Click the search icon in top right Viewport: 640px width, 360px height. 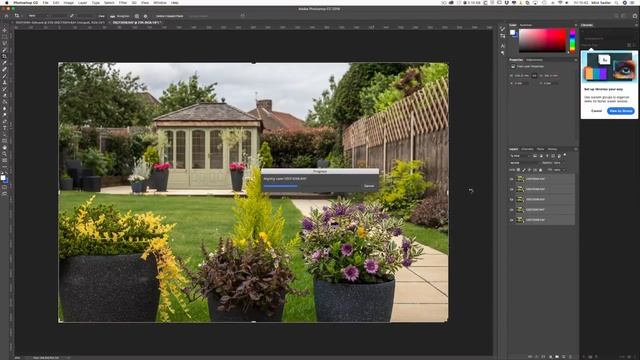[x=616, y=16]
